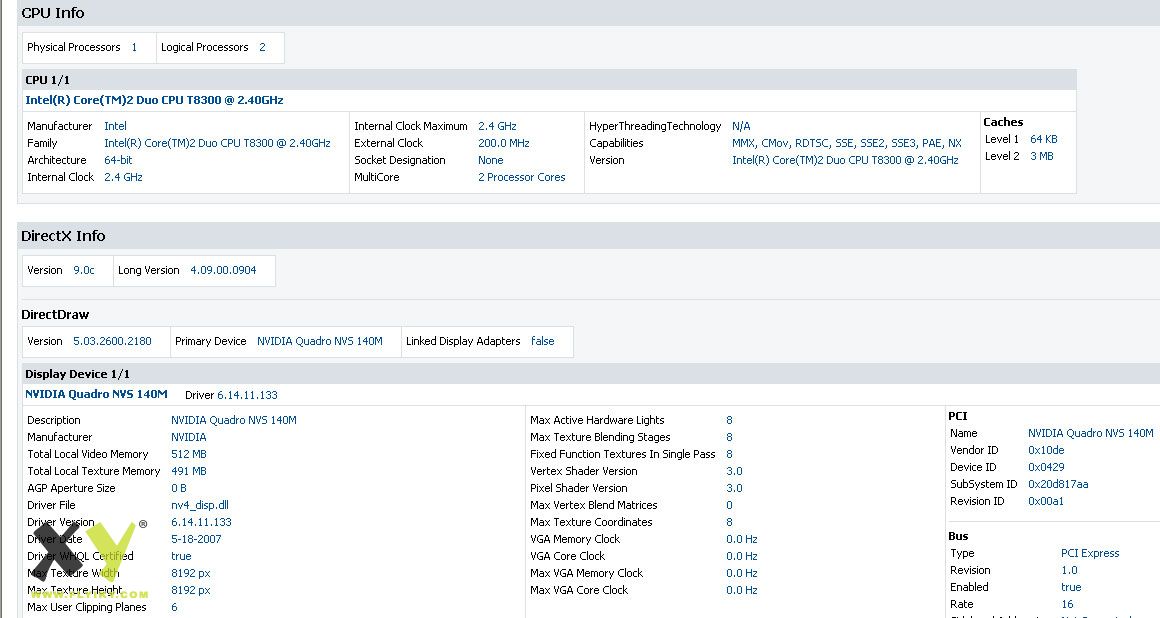1160x618 pixels.
Task: Select the DirectDraw version 5.03.2600.2180
Action: pyautogui.click(x=112, y=341)
